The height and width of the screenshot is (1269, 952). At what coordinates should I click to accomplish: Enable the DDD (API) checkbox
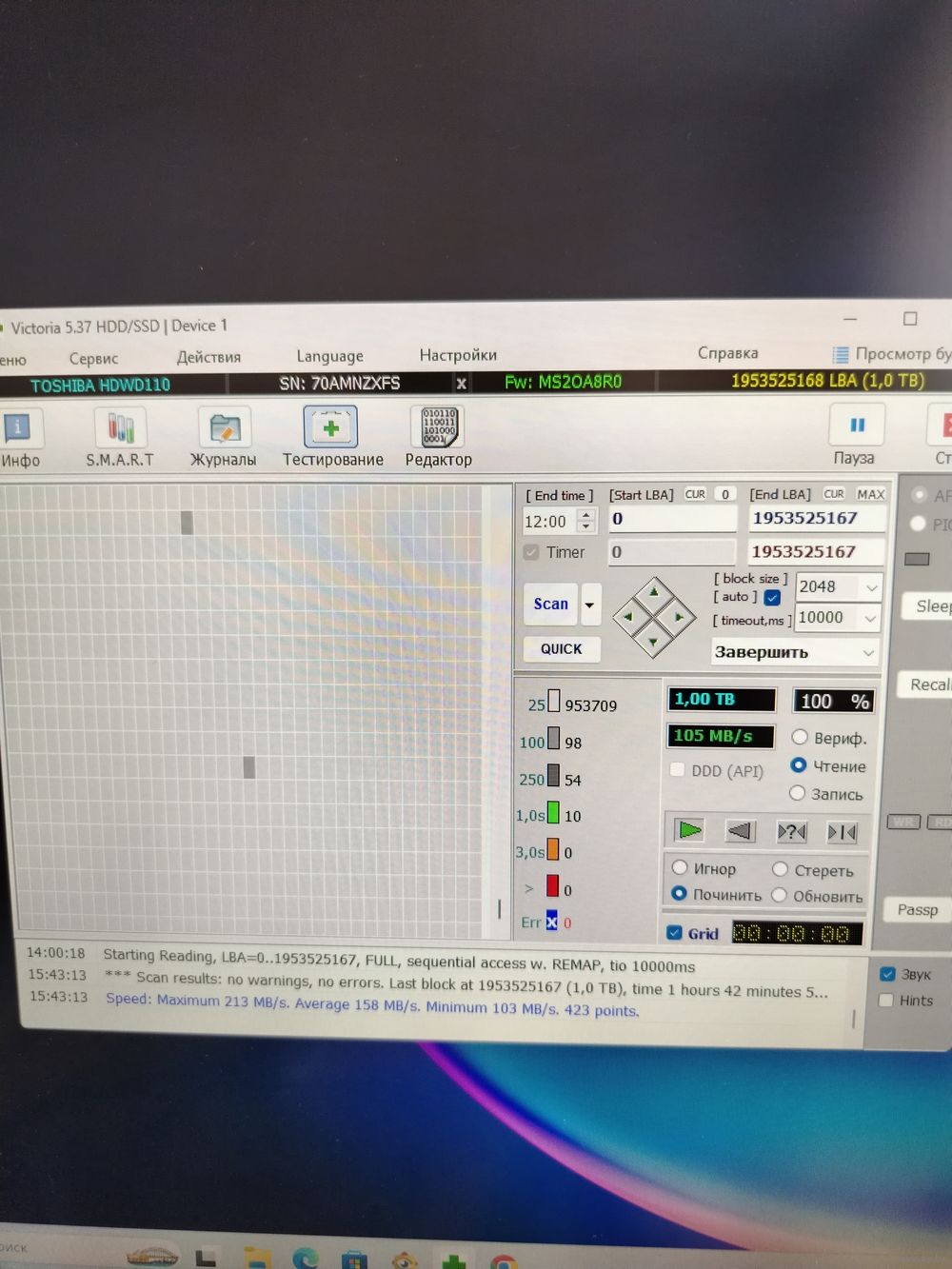(677, 770)
